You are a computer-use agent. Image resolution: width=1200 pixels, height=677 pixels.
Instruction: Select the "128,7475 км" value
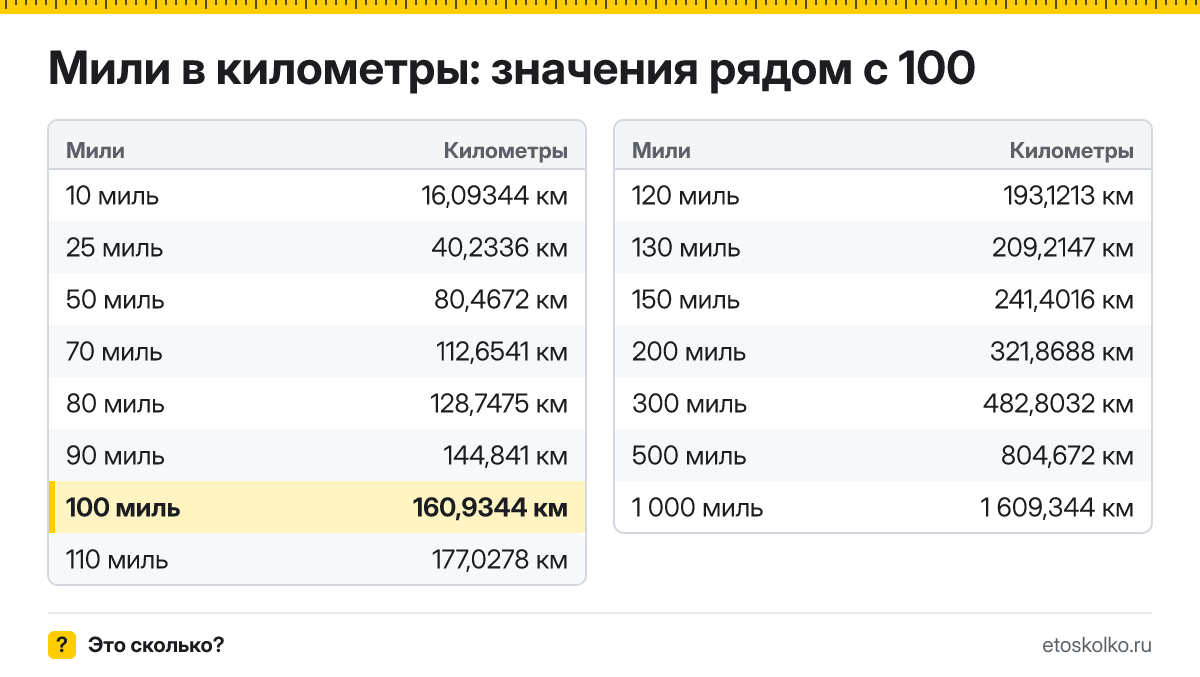click(500, 403)
